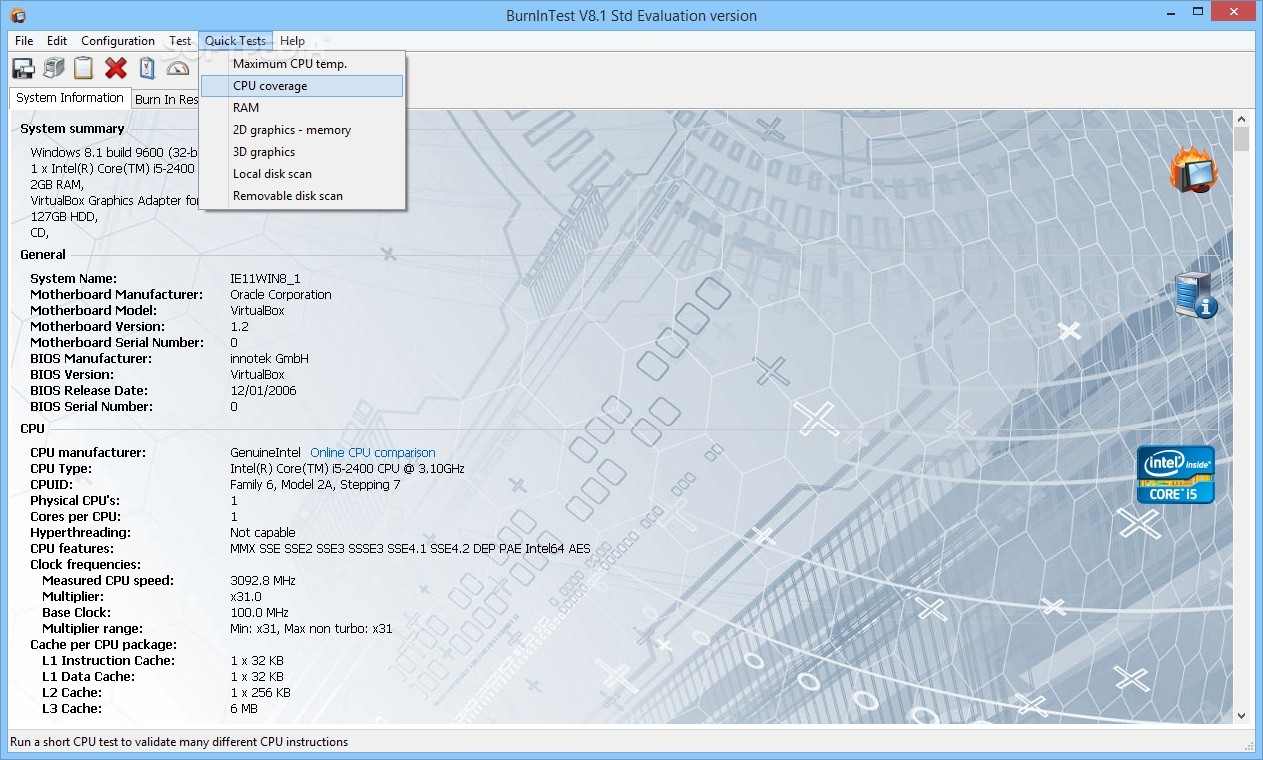Click the vertical scrollbar thumb
Screen dimensions: 1263x760
coord(1241,139)
